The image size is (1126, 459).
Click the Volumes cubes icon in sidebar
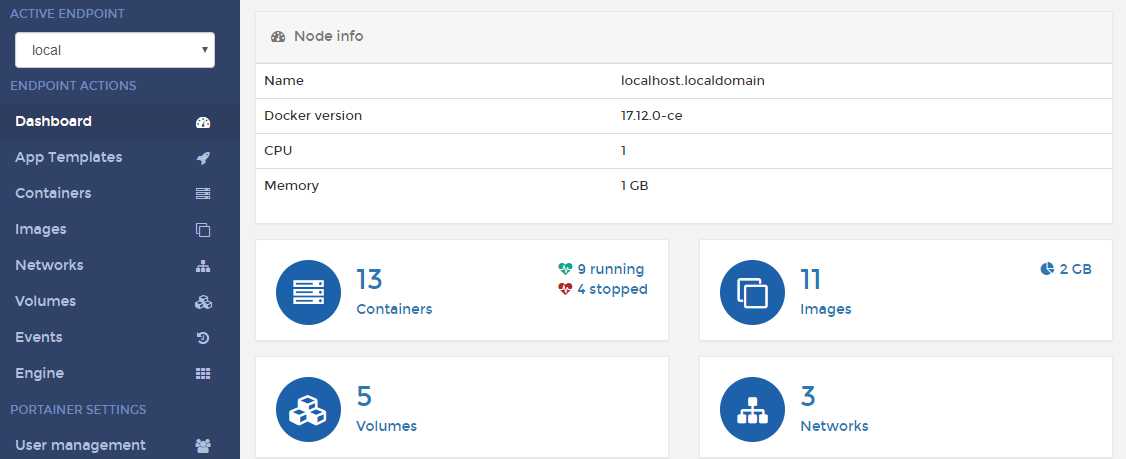[x=203, y=302]
